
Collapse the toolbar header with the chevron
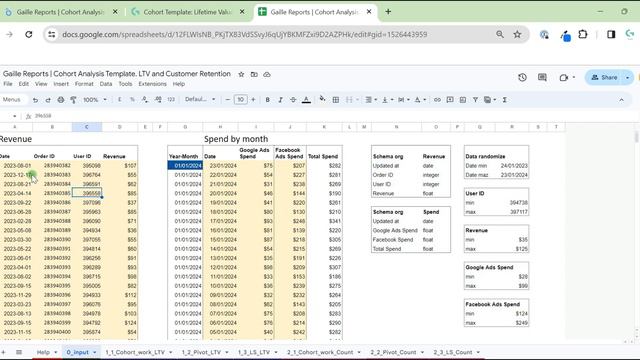[x=621, y=100]
